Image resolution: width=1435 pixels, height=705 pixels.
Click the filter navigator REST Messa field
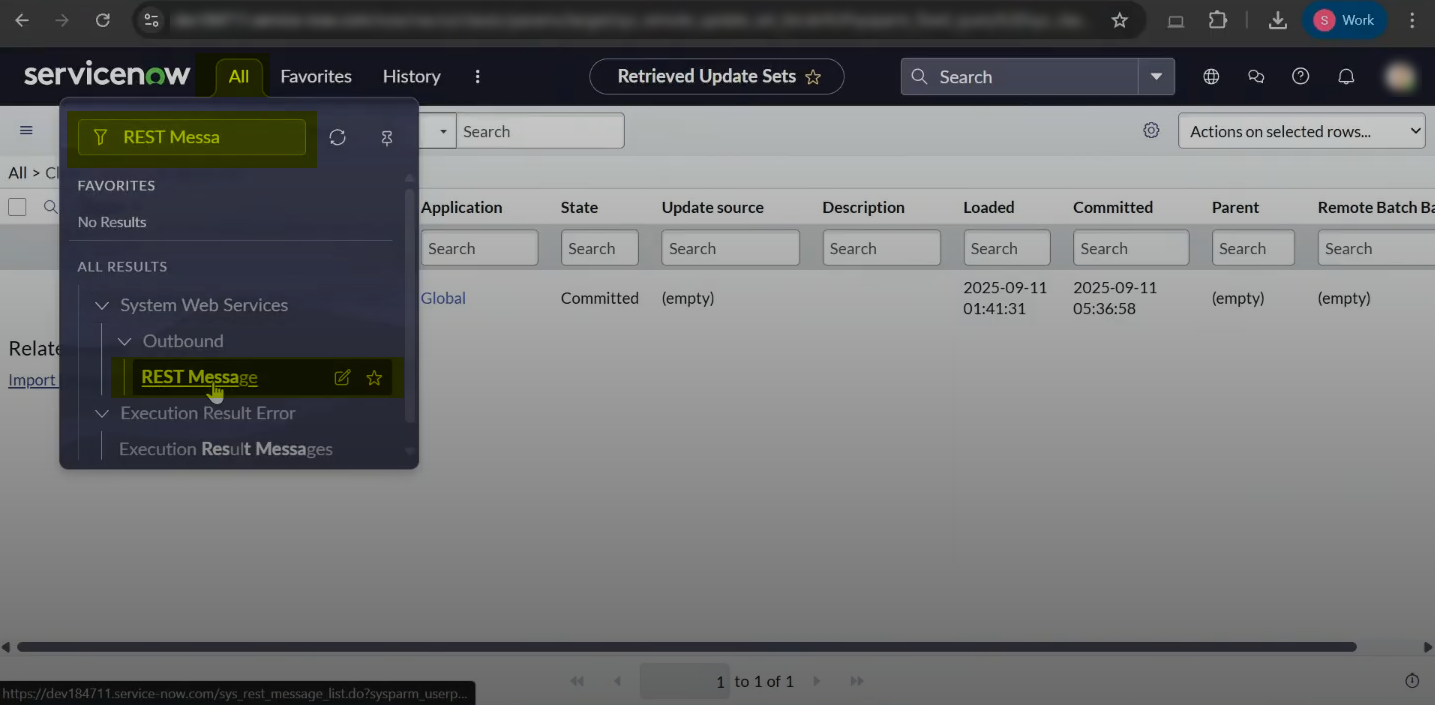(192, 137)
